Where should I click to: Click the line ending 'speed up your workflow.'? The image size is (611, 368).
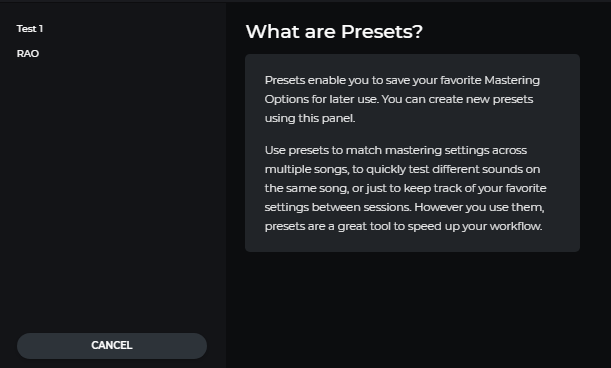404,226
